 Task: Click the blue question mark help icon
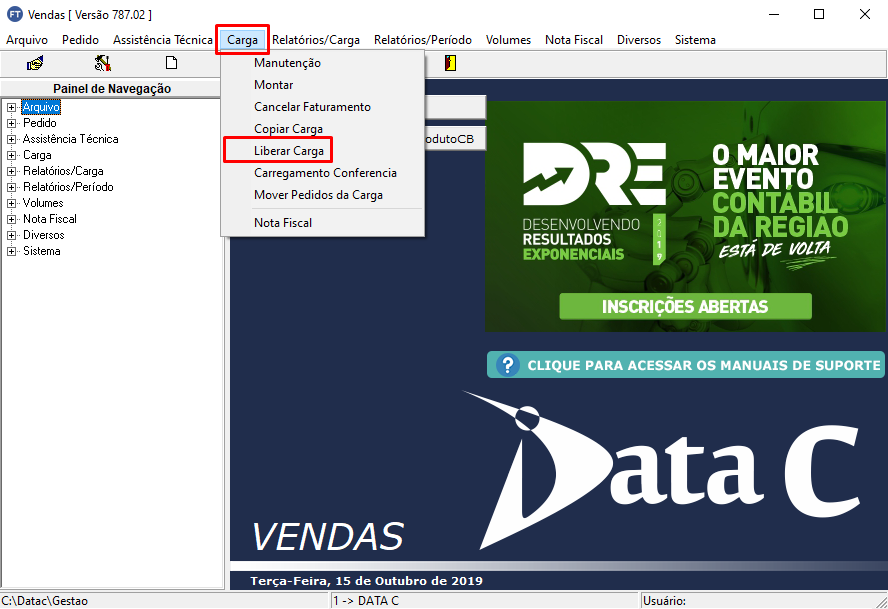[508, 365]
